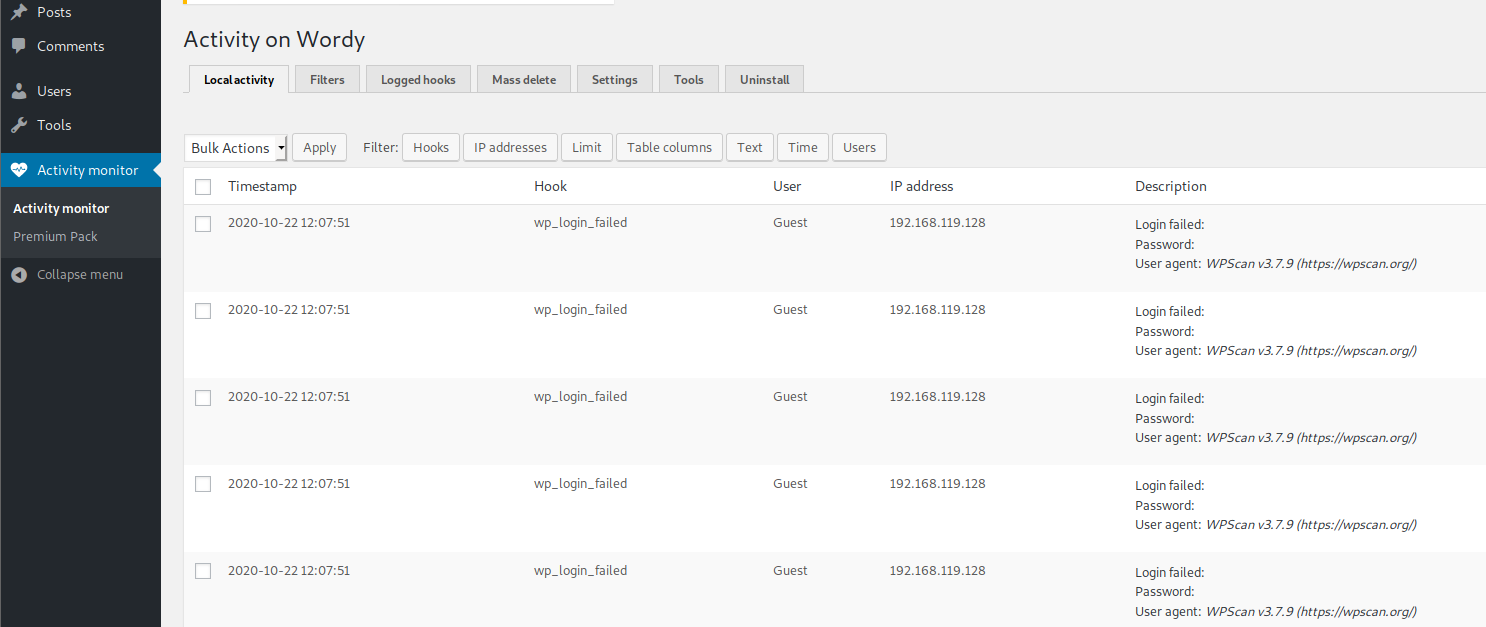Click the Users person icon
This screenshot has height=627, width=1486.
[x=19, y=91]
